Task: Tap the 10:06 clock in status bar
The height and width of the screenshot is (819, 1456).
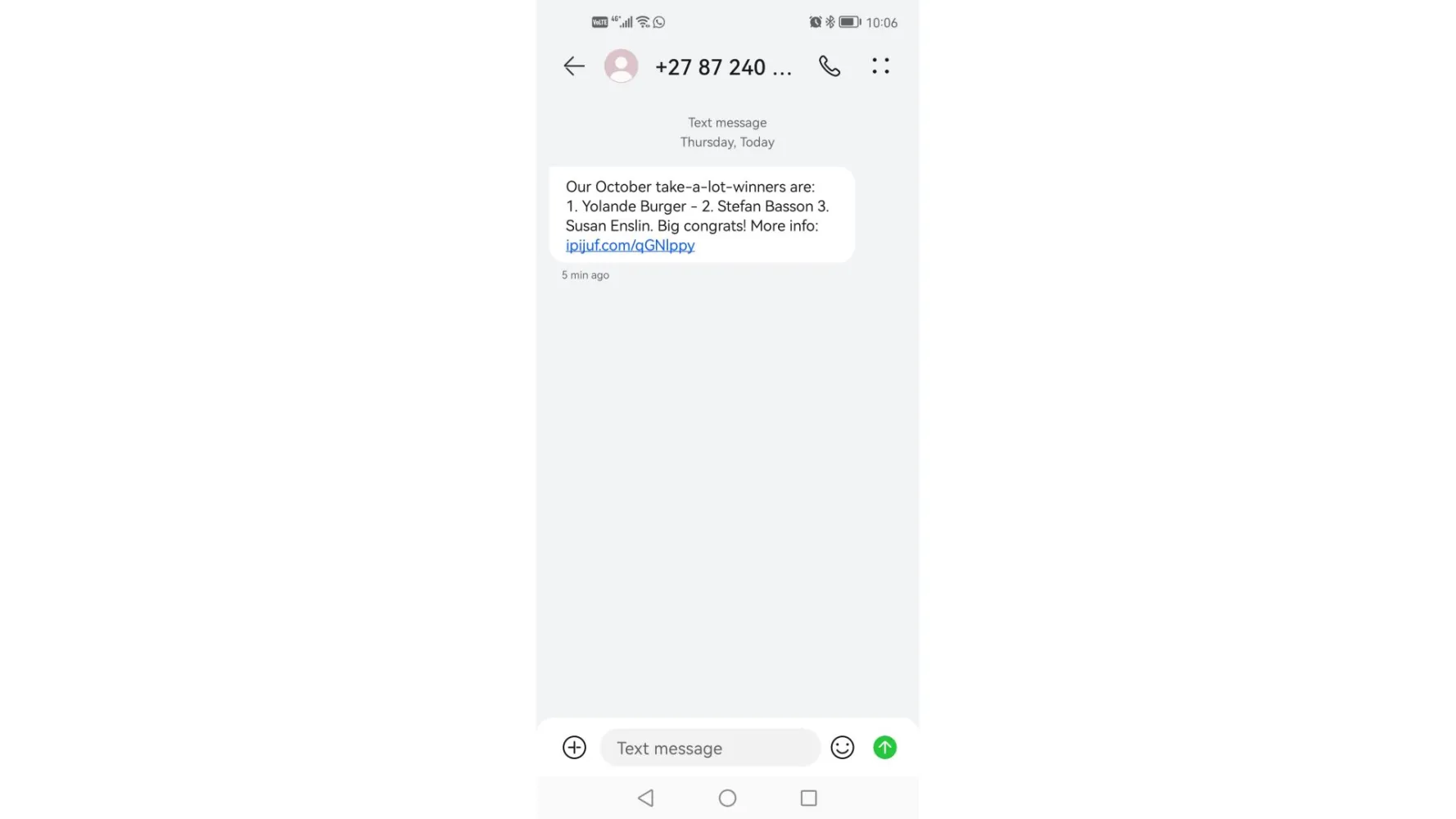Action: click(882, 23)
